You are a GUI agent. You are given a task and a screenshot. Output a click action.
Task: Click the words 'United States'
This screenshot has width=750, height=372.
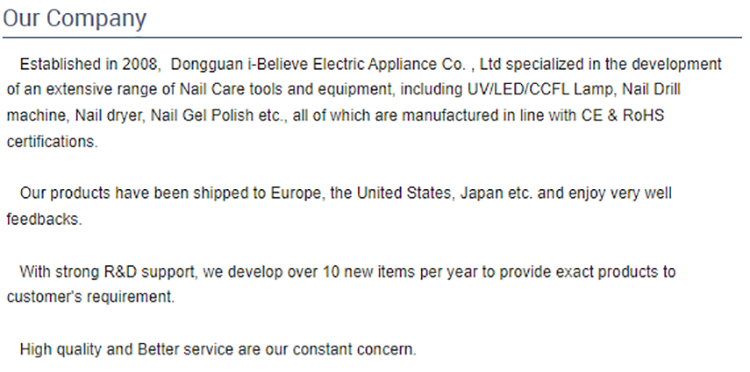[404, 193]
